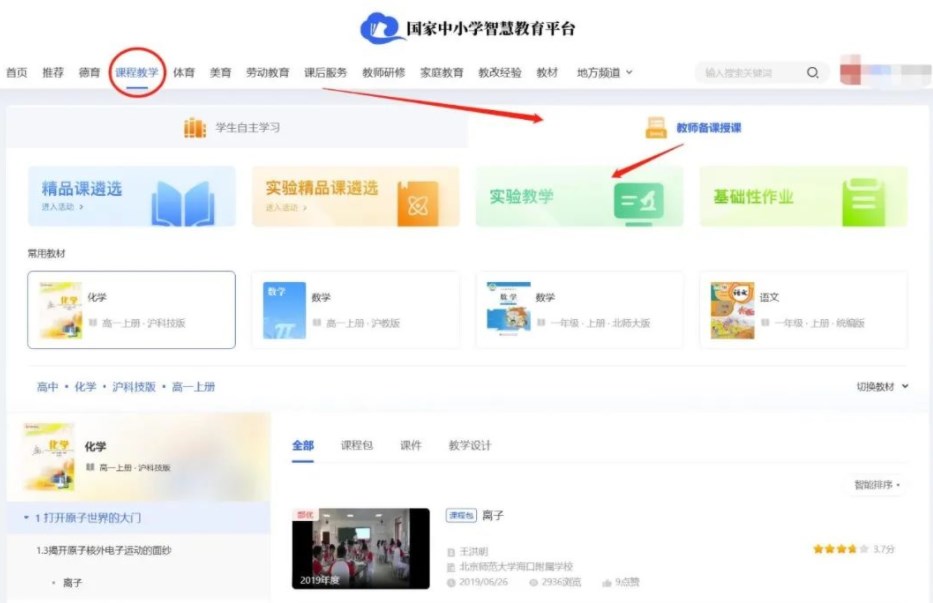Open 教改经验 navigation item
933x603 pixels.
pyautogui.click(x=500, y=73)
